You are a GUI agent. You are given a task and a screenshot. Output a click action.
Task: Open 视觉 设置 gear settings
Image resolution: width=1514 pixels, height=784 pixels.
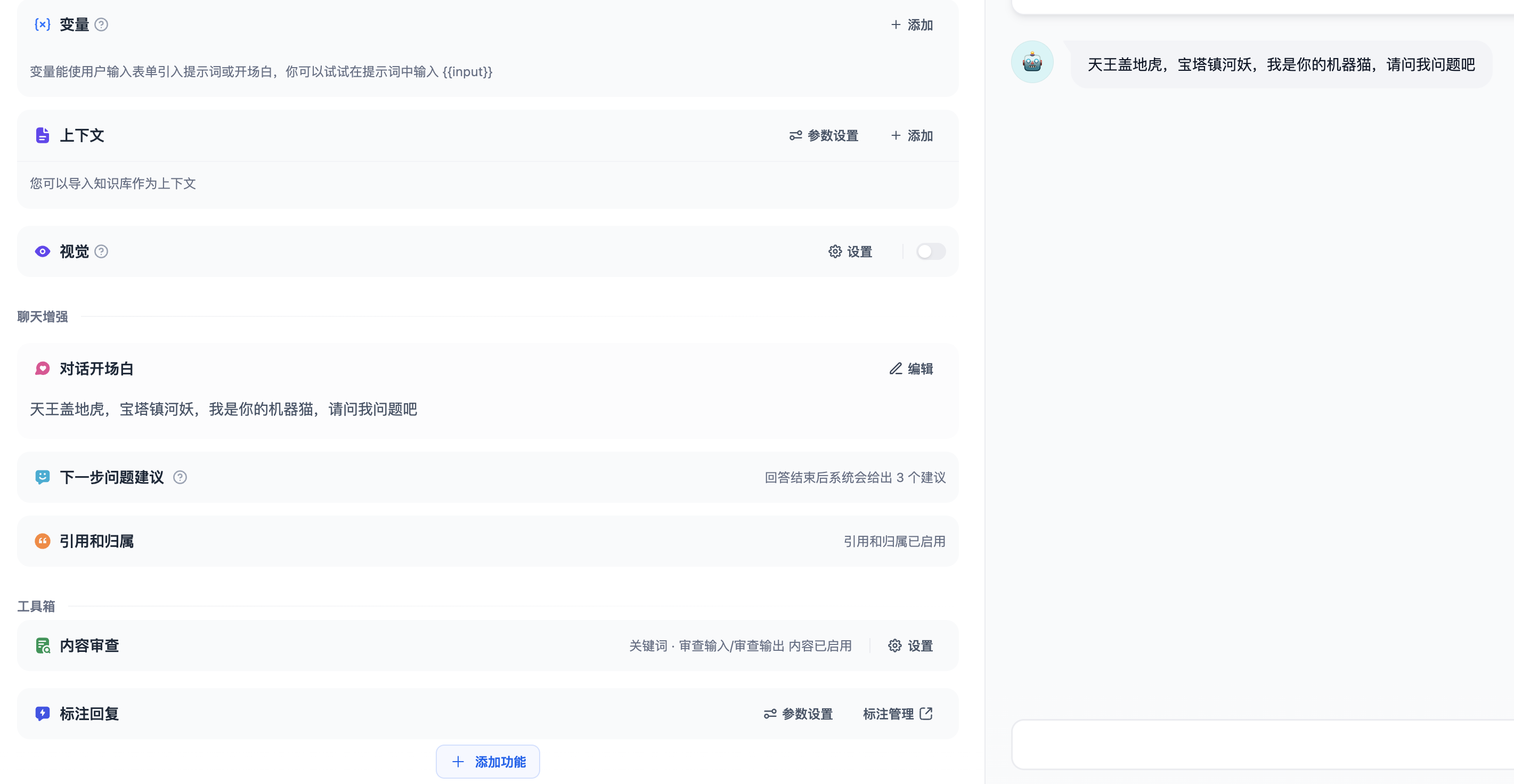click(850, 251)
